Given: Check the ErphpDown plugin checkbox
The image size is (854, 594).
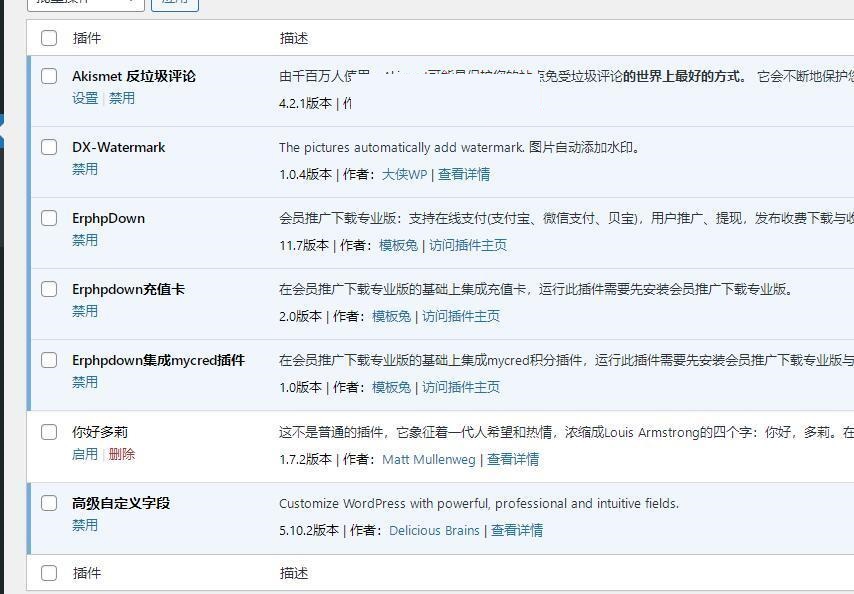Looking at the screenshot, I should tap(49, 218).
